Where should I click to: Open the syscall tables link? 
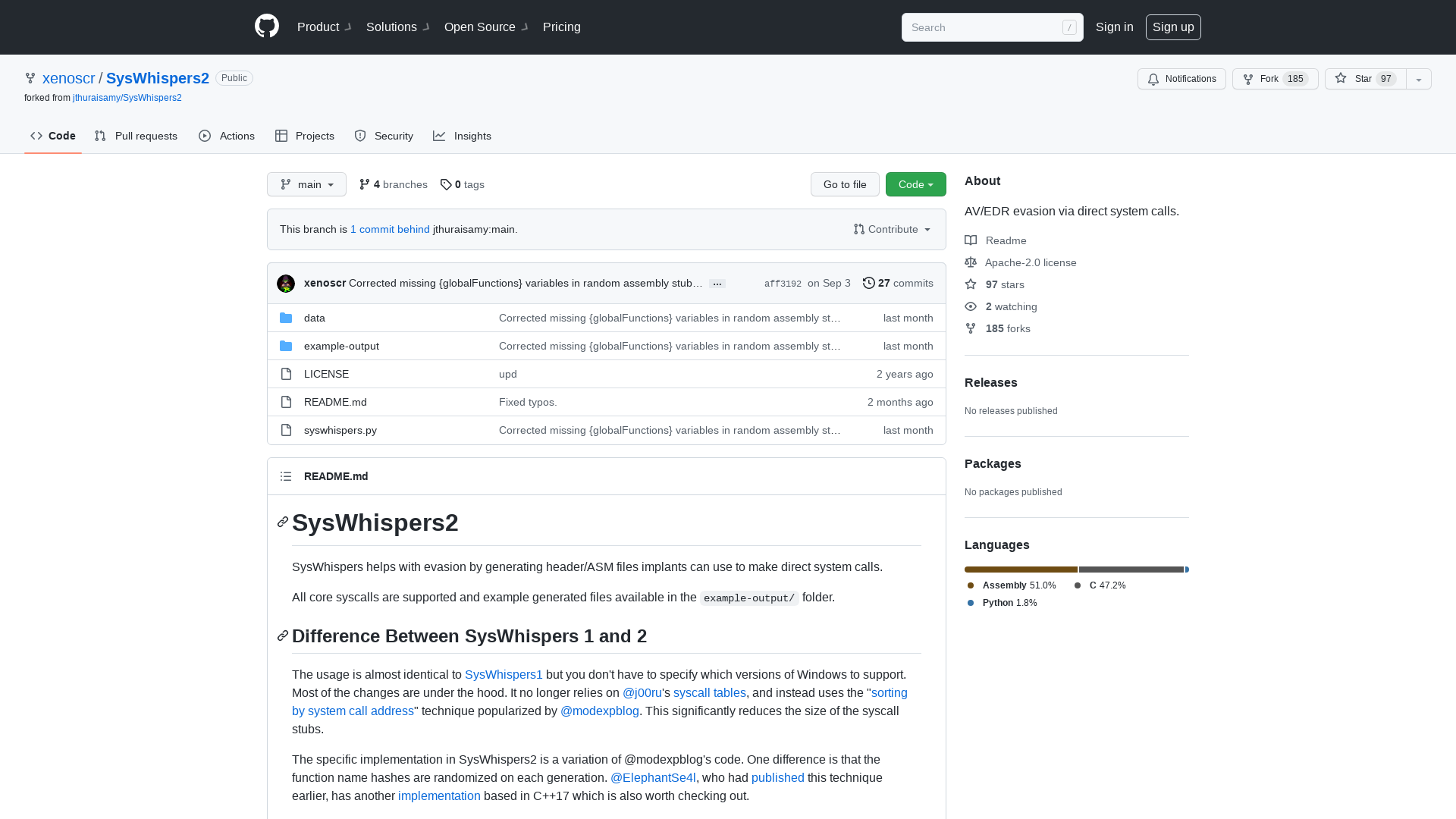point(710,692)
